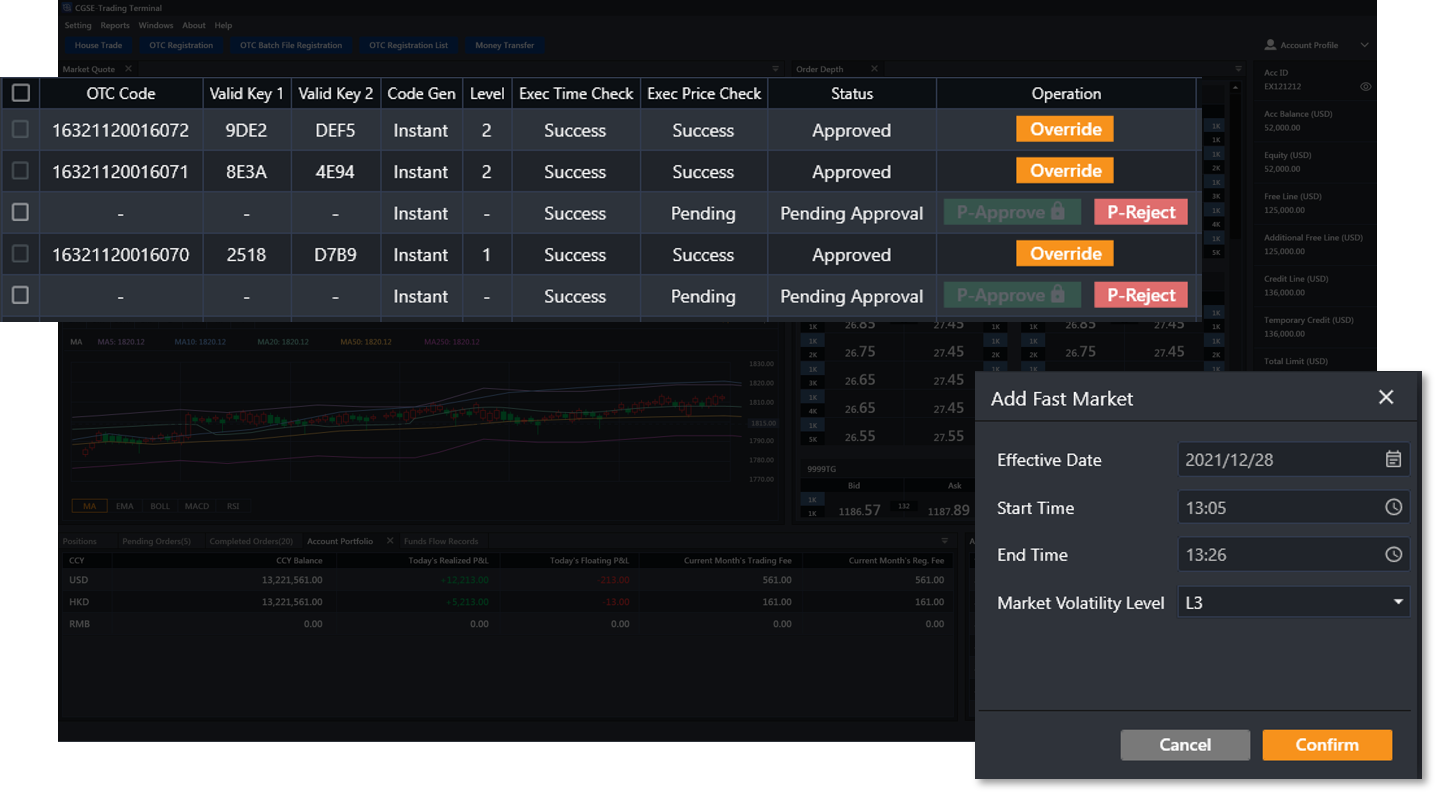Open the Order Depth panel options dropdown
The height and width of the screenshot is (792, 1435).
[x=1238, y=69]
